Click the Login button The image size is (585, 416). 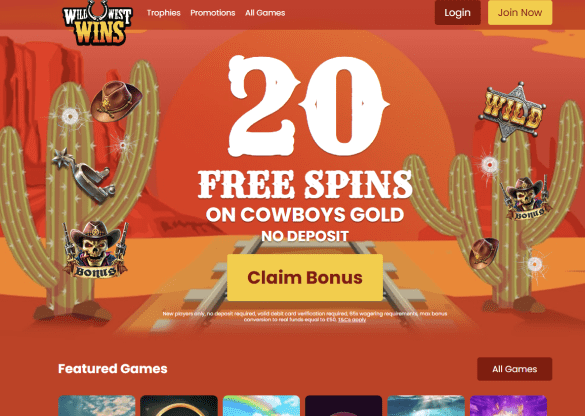457,13
